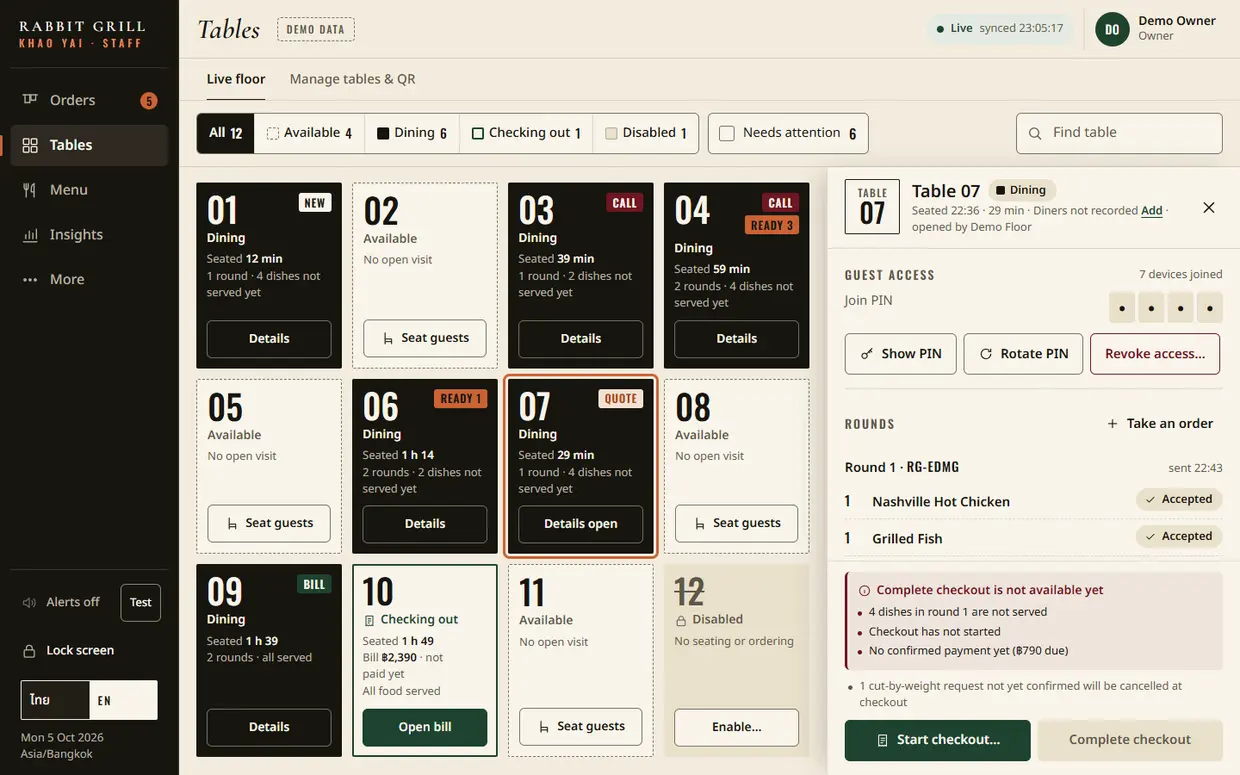1240x775 pixels.
Task: Filter tables by Disabled 1
Action: click(646, 133)
